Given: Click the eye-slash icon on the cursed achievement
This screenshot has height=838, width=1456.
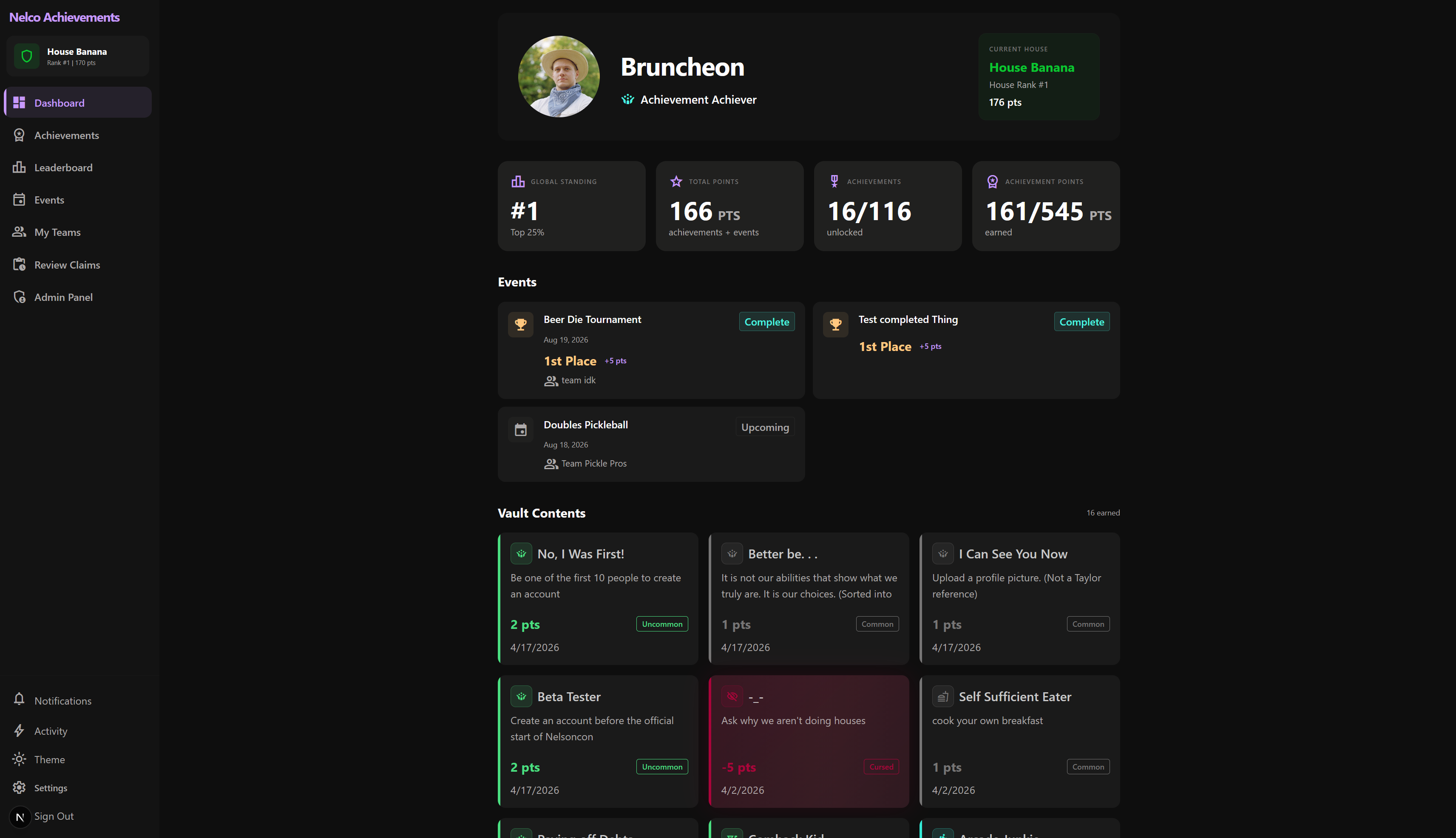Looking at the screenshot, I should click(732, 696).
